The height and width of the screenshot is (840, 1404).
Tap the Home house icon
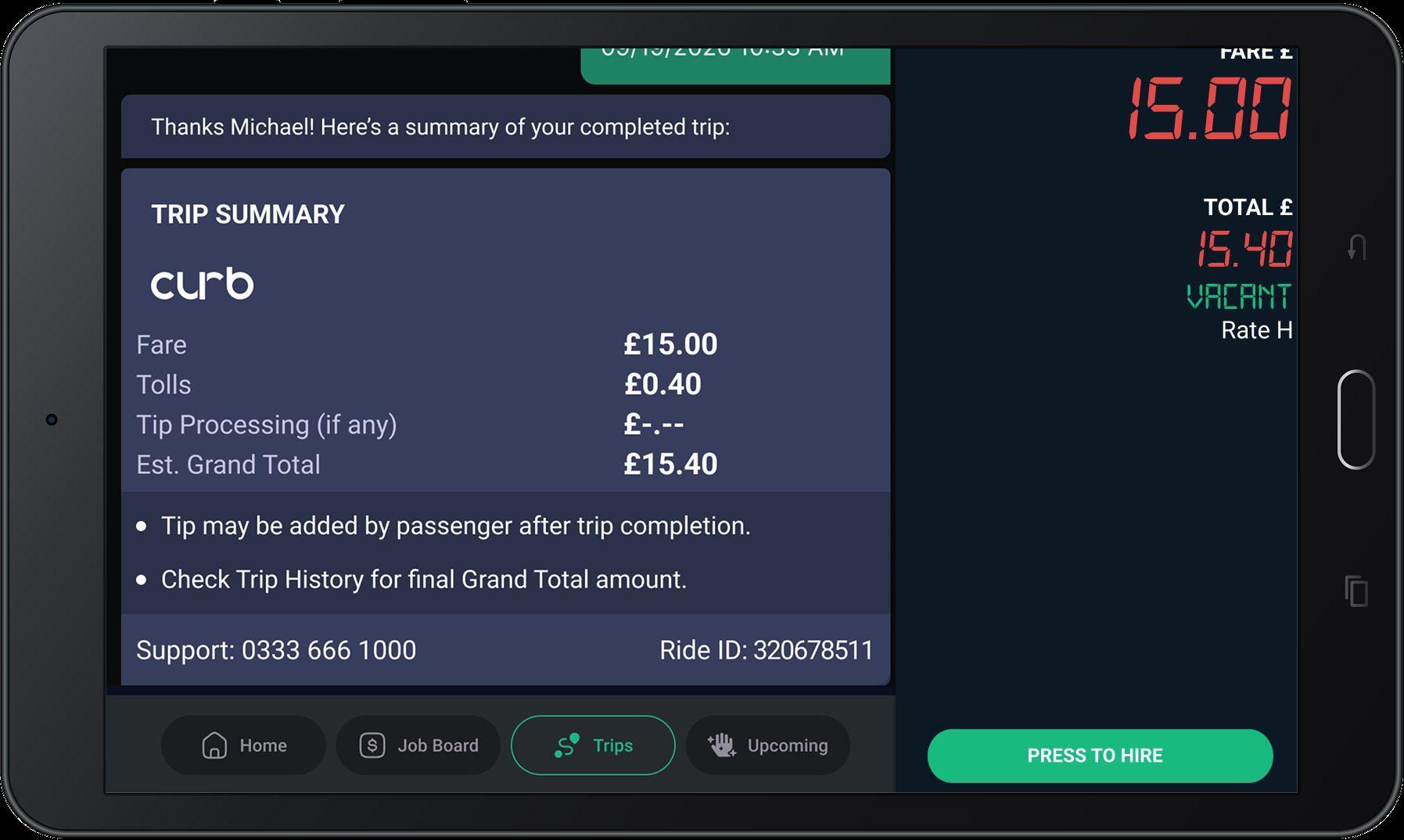[214, 745]
